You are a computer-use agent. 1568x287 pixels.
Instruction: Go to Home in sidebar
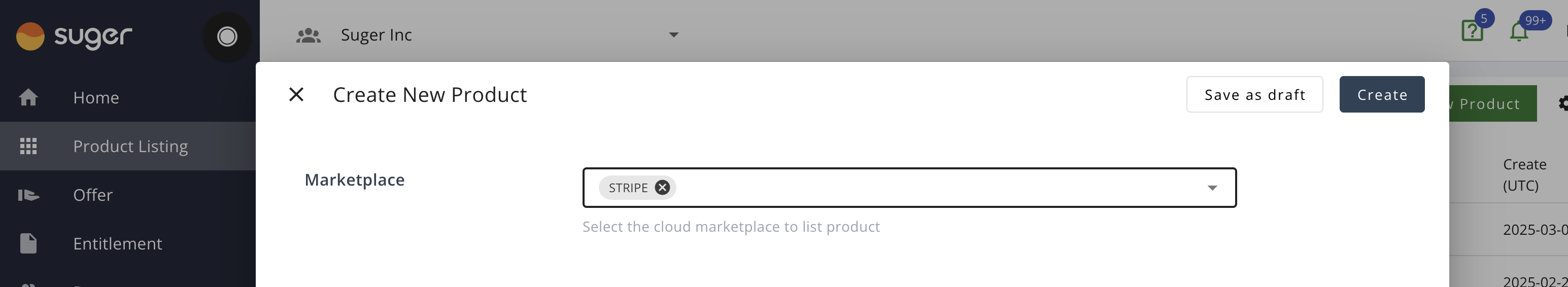(x=95, y=97)
